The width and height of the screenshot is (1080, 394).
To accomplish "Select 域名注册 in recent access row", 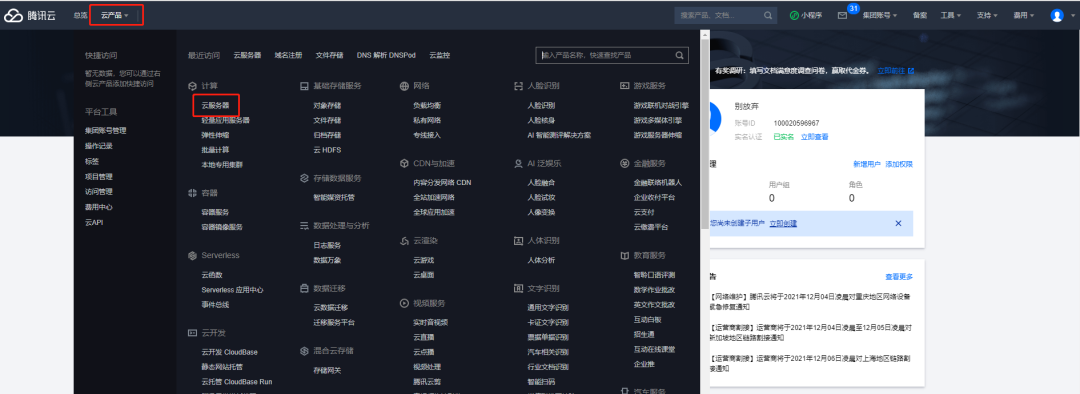I will click(288, 55).
